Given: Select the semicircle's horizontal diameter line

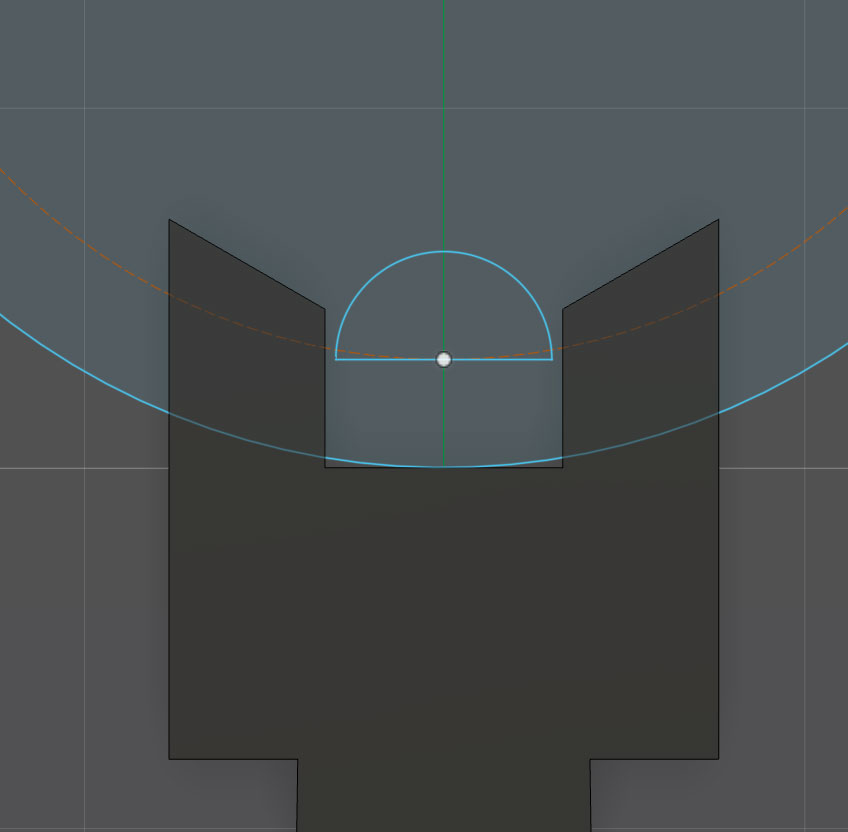Looking at the screenshot, I should click(390, 359).
